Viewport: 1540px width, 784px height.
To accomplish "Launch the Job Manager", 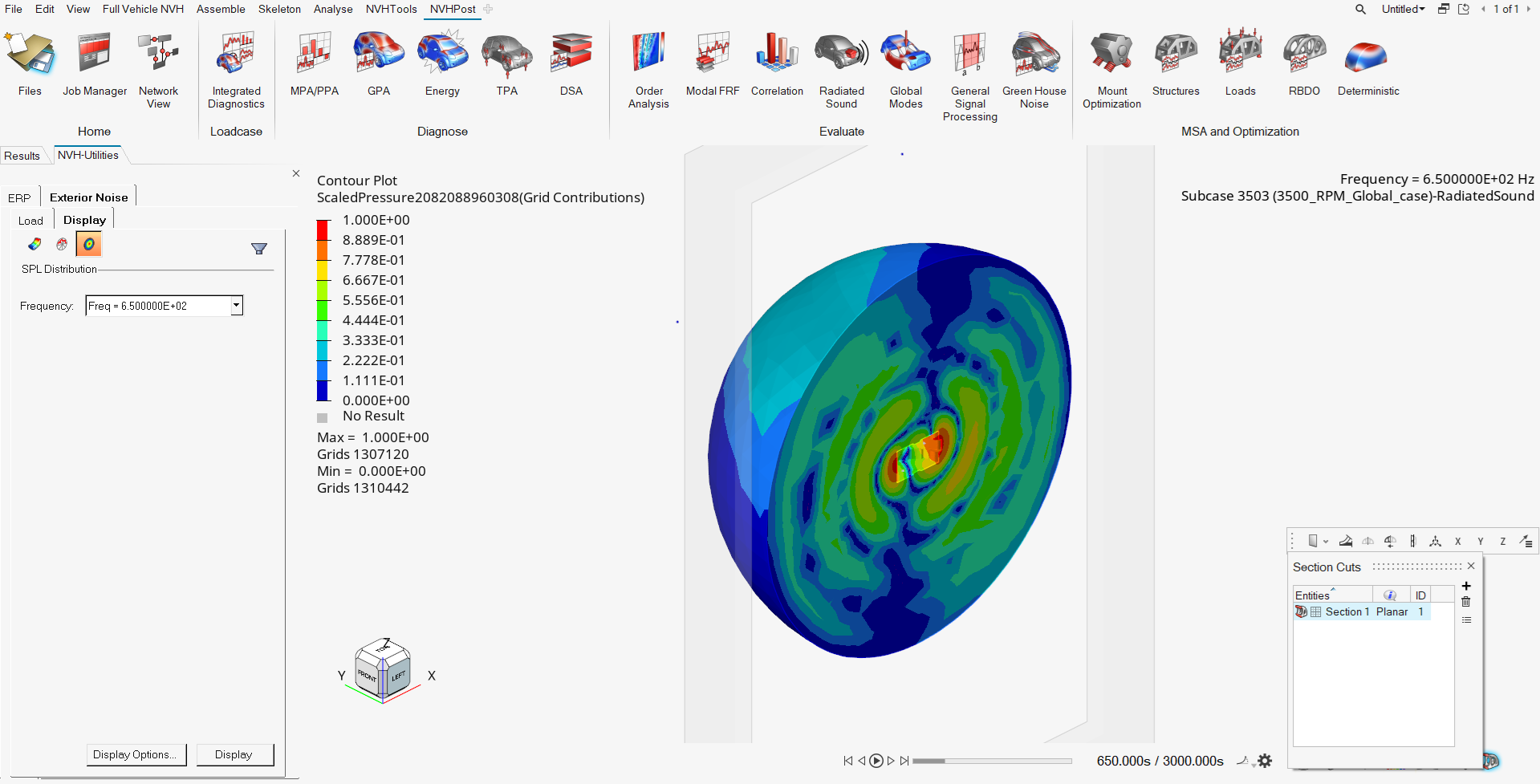I will click(x=95, y=64).
